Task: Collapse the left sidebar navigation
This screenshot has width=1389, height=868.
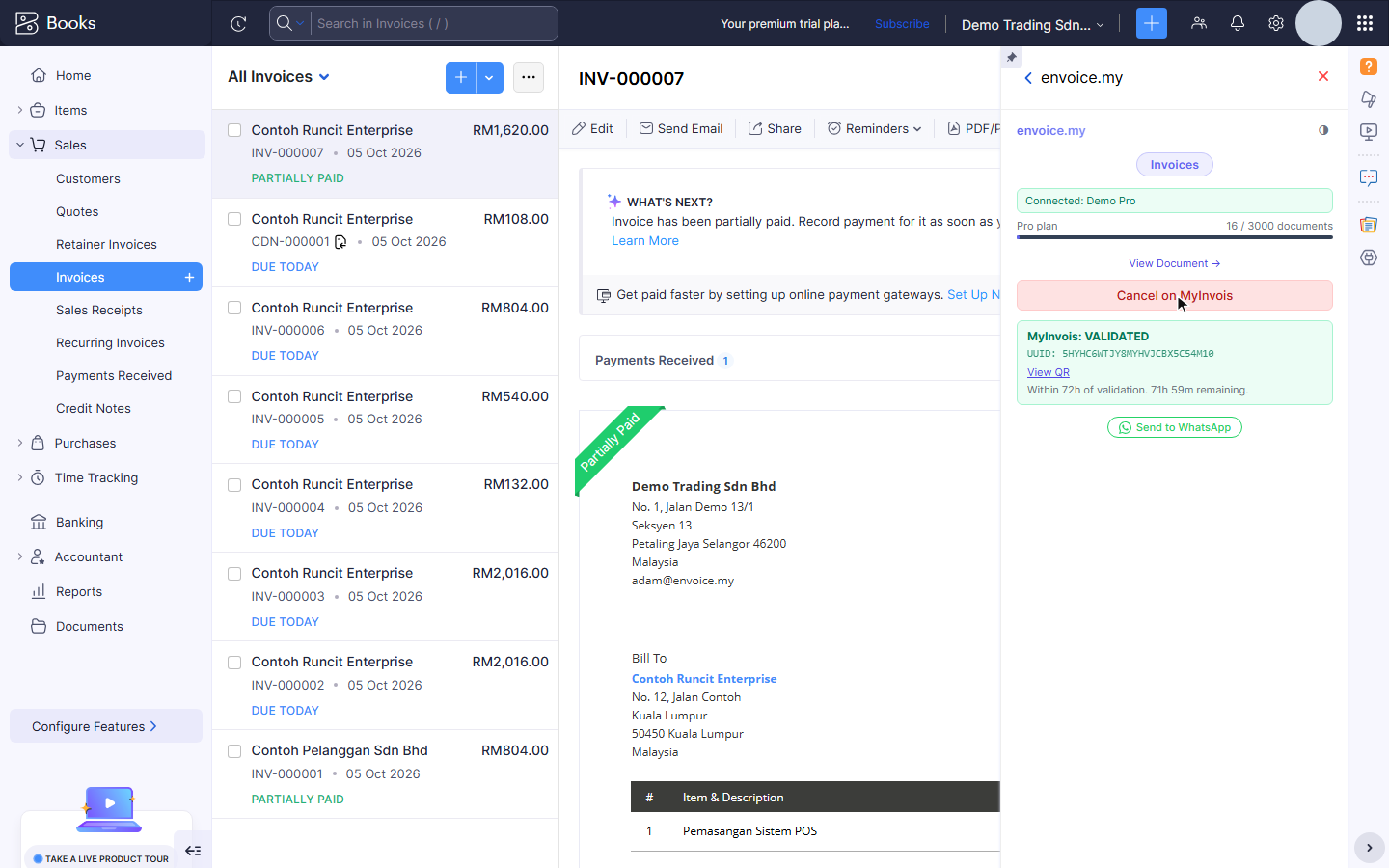Action: click(193, 851)
